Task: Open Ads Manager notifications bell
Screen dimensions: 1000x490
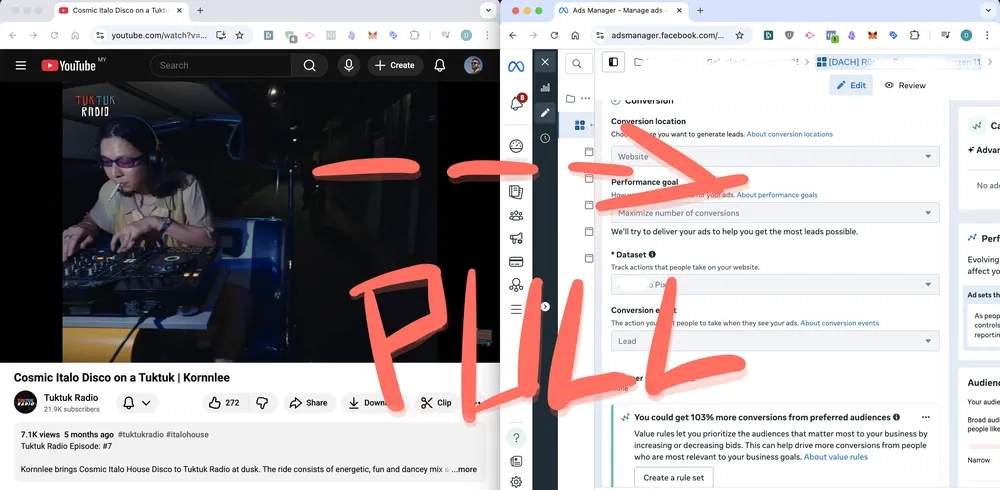Action: coord(516,103)
